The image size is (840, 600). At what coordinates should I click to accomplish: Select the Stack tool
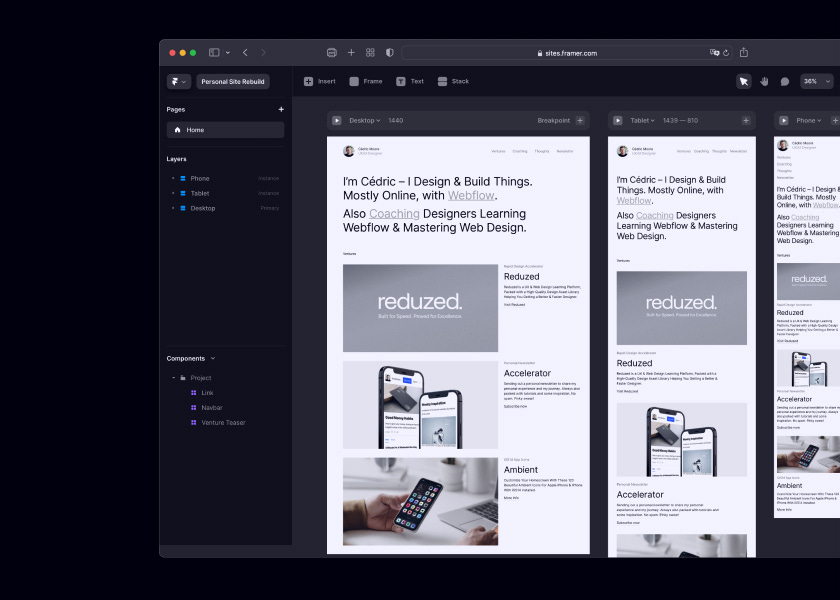click(453, 81)
